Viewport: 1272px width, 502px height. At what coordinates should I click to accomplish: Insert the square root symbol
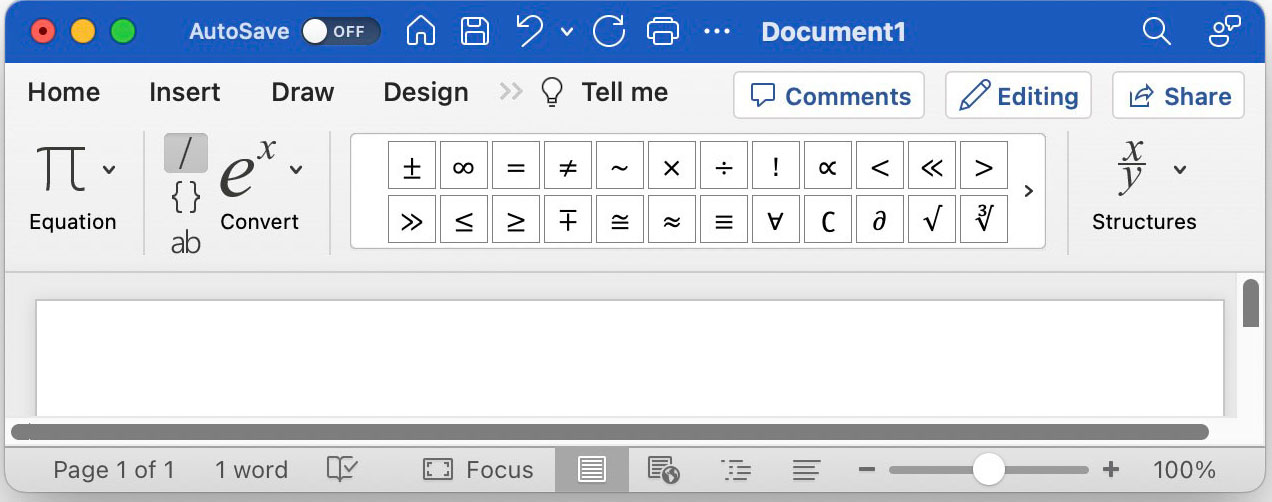tap(931, 220)
